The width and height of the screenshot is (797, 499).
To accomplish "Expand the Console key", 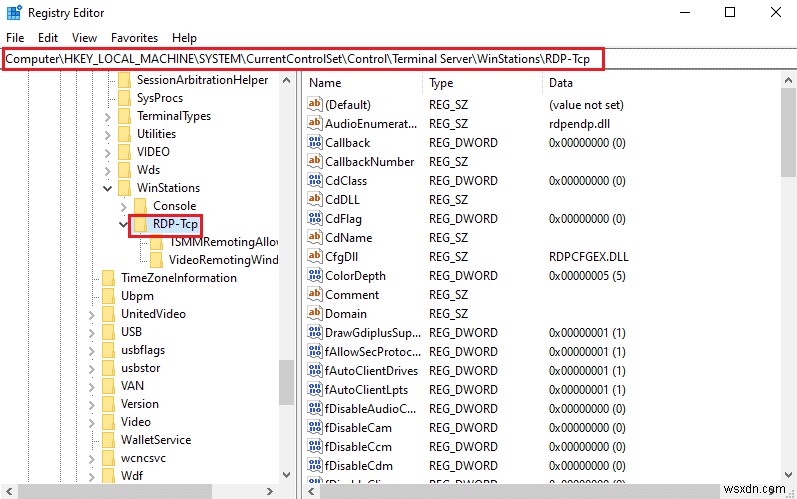I will click(124, 207).
